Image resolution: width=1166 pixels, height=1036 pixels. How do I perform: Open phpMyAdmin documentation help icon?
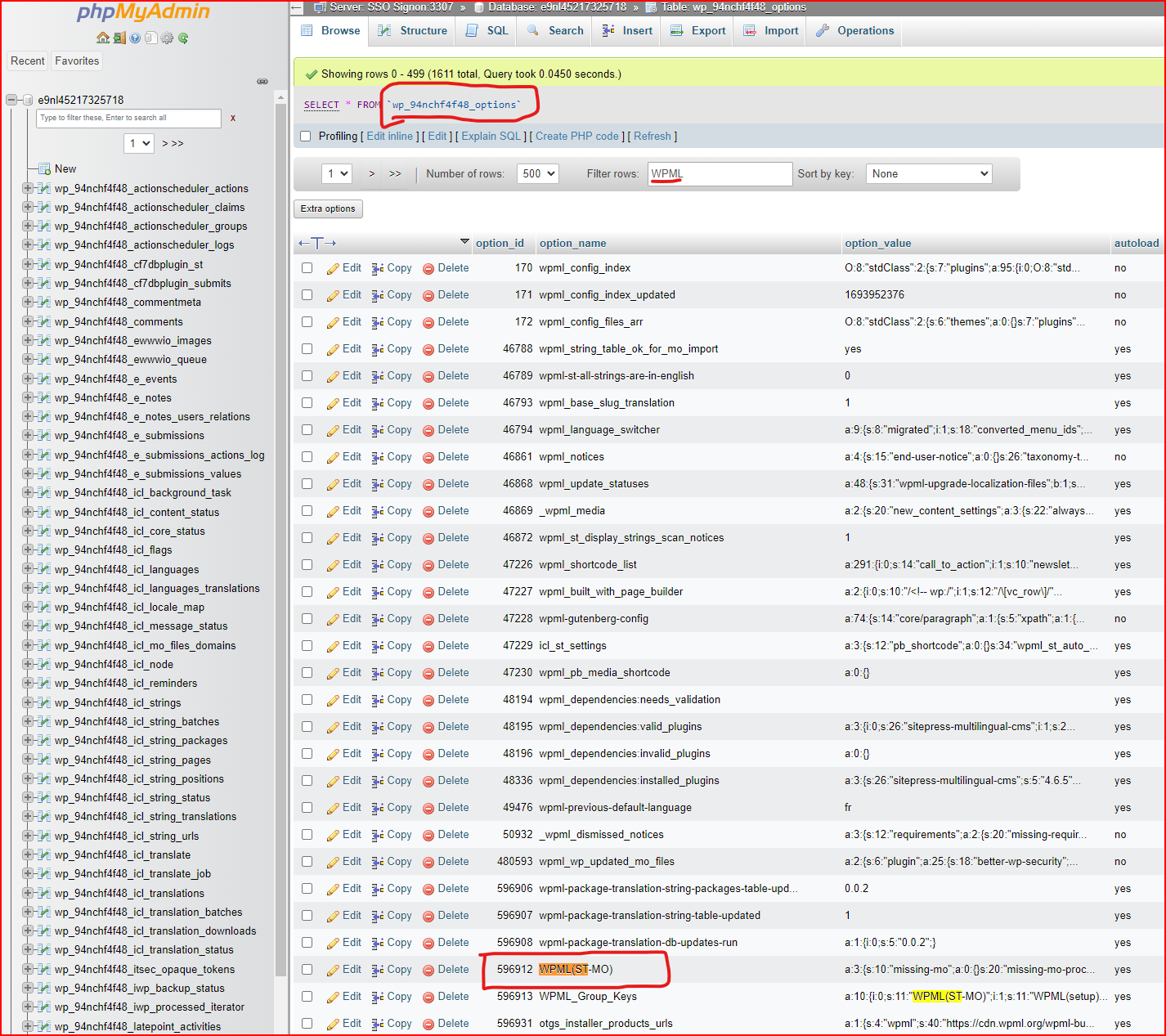pyautogui.click(x=135, y=38)
